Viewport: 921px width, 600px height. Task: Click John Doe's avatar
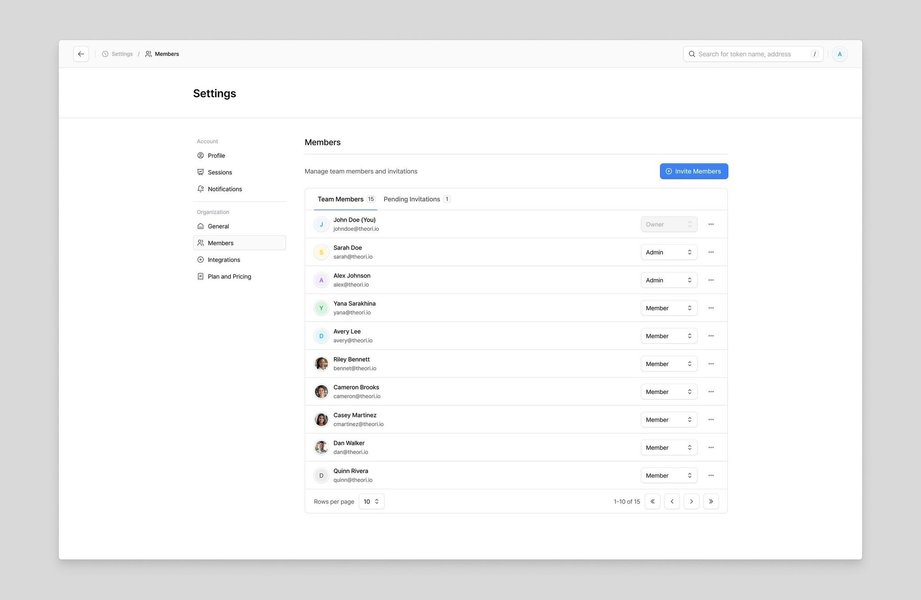[321, 224]
